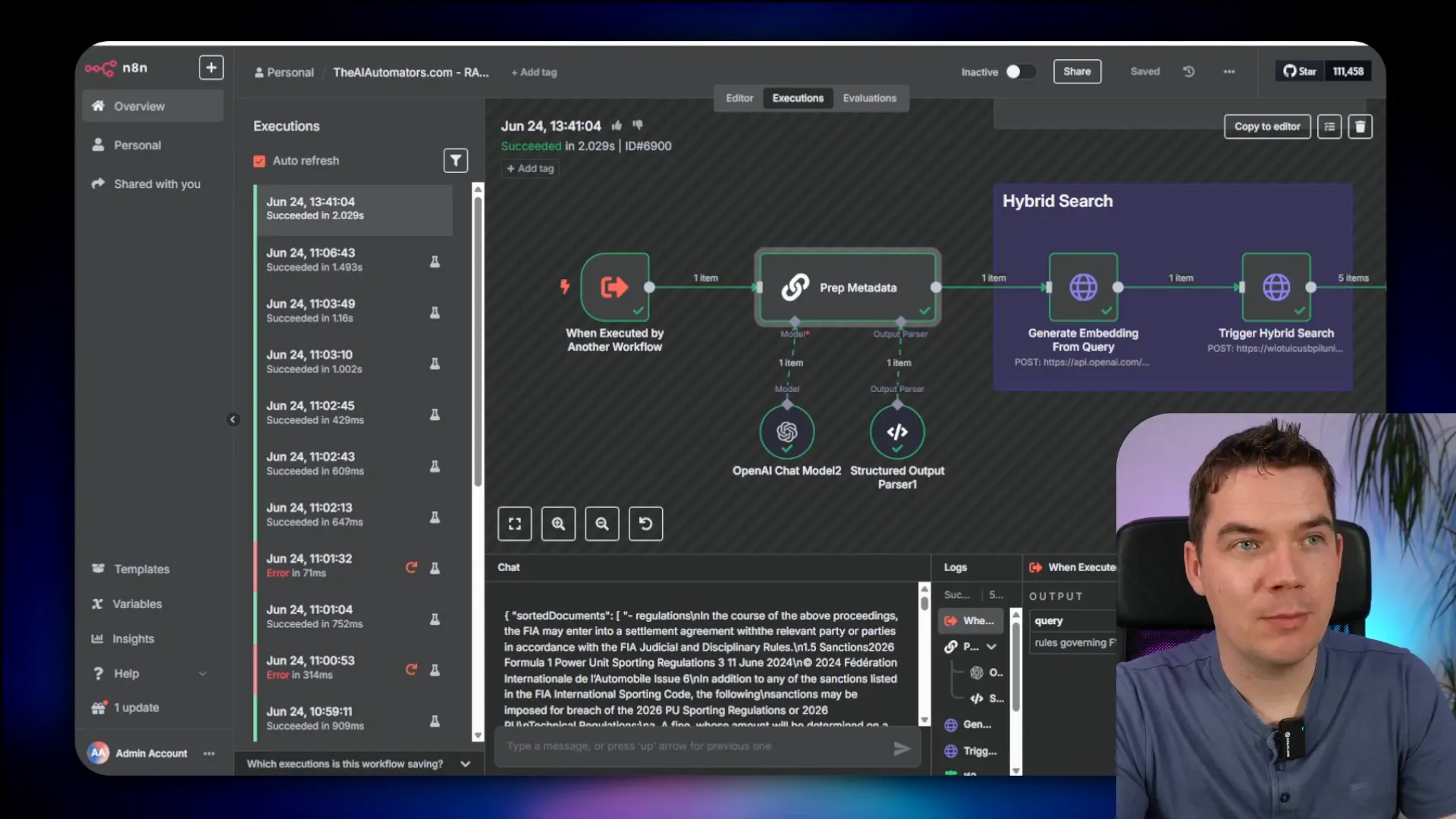Retry the failed 11:00:53 execution
The height and width of the screenshot is (819, 1456).
pos(411,670)
